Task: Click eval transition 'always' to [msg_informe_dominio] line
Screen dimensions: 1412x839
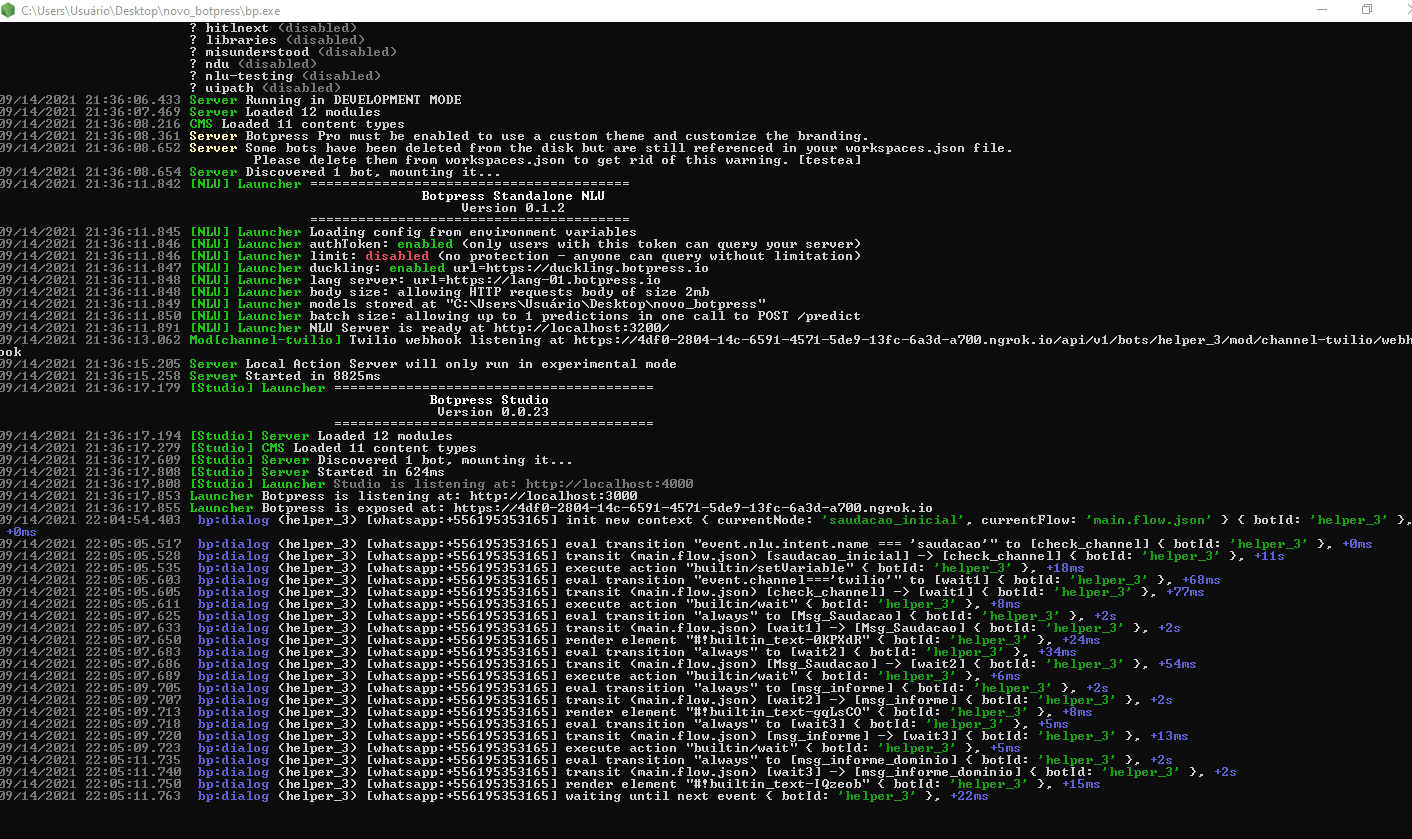Action: (586, 760)
